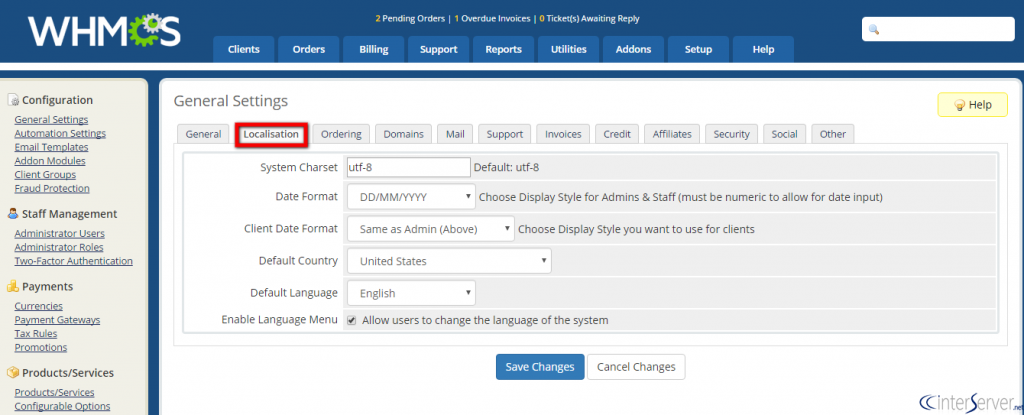
Task: Open Automation Settings sidebar link
Action: pos(60,133)
